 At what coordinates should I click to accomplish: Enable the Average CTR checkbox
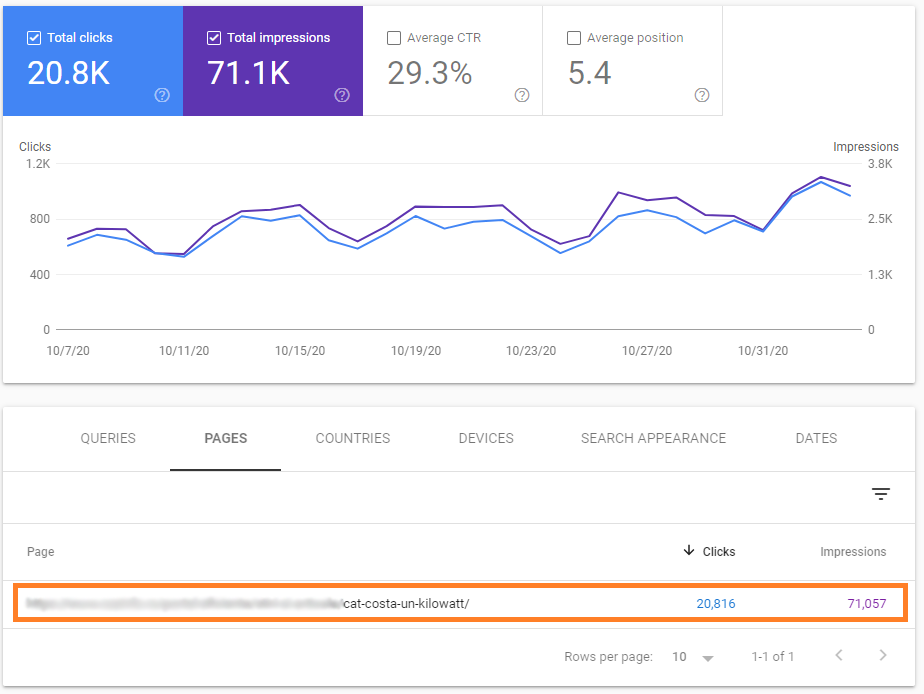click(x=394, y=38)
